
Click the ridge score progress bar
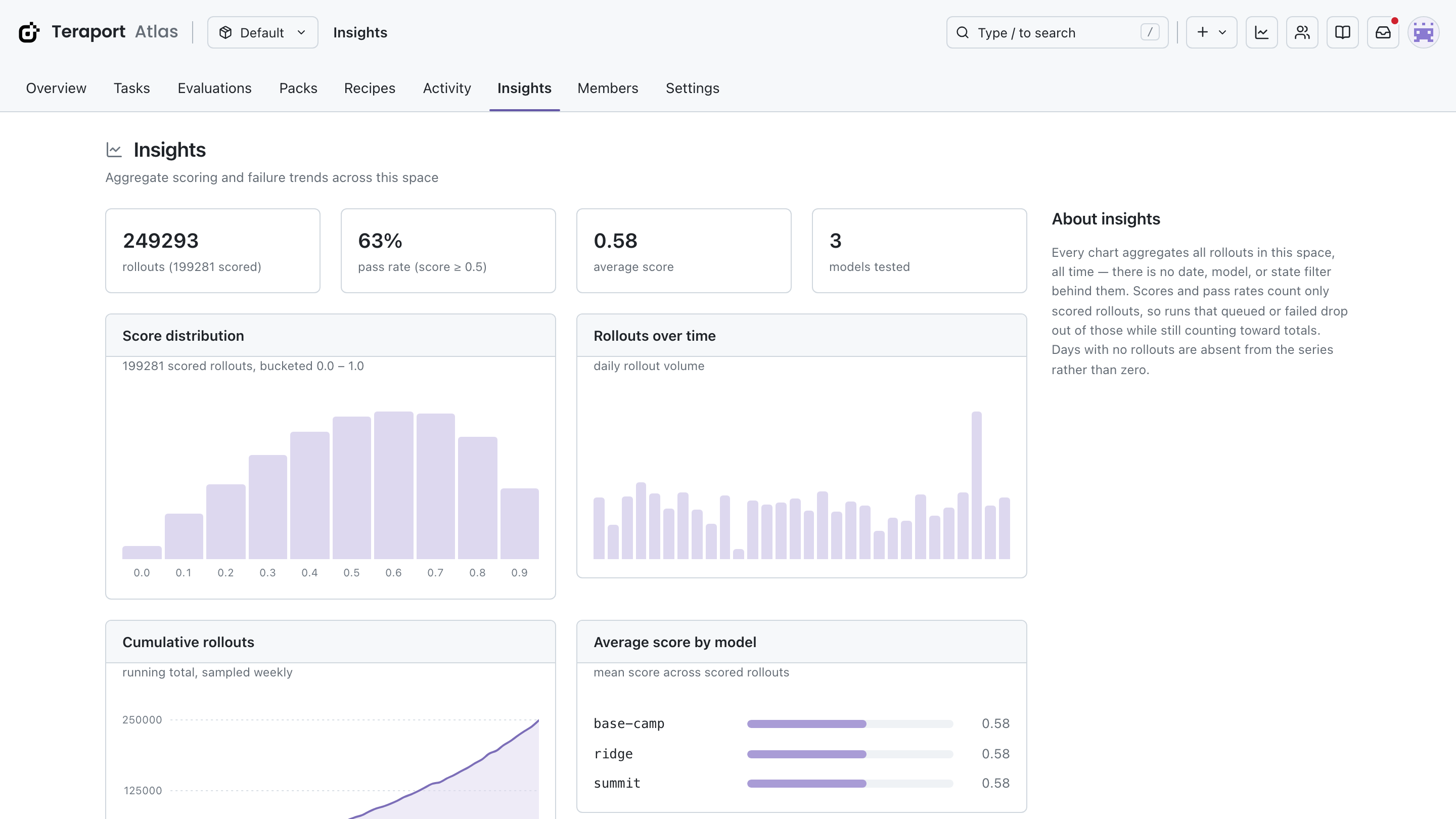(849, 754)
